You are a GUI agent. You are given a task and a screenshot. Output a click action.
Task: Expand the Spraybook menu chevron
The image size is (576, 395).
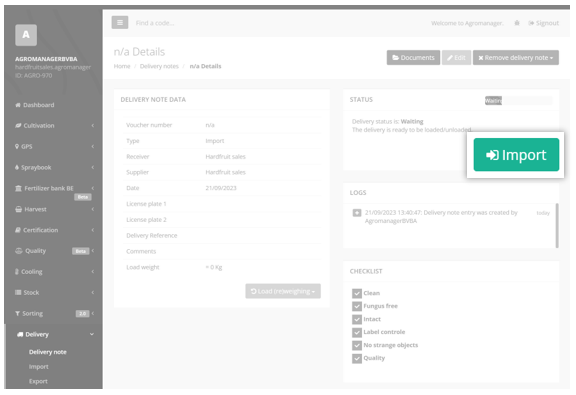(93, 168)
